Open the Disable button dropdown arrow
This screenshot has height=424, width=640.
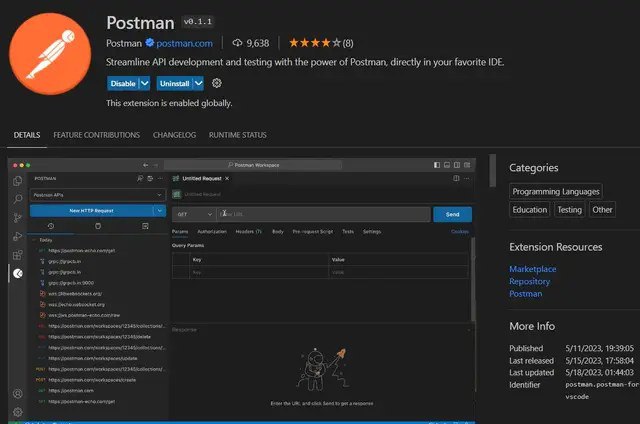pyautogui.click(x=144, y=83)
